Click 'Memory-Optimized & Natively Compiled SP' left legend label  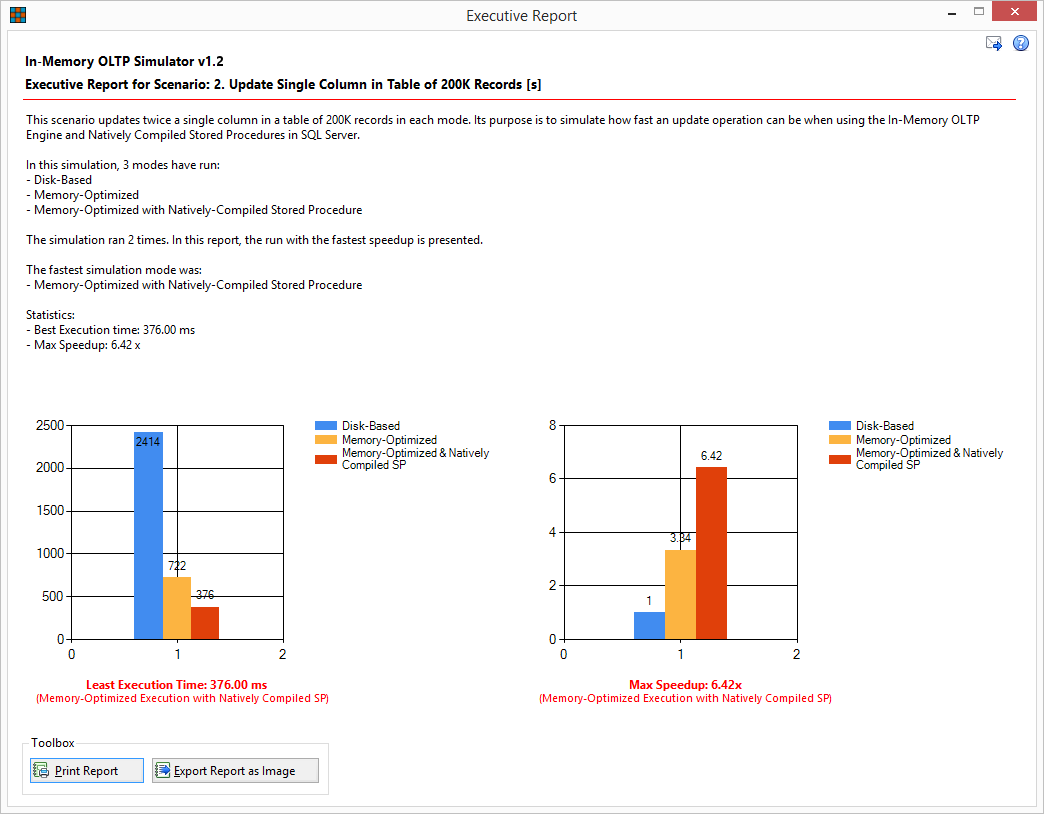coord(415,459)
